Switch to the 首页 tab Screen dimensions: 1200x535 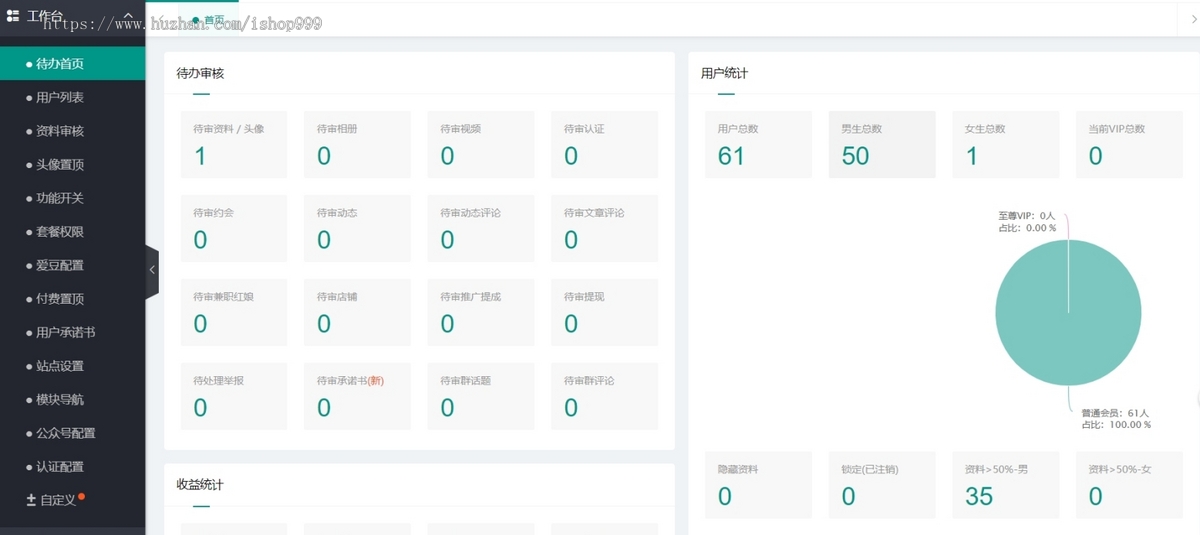click(208, 20)
